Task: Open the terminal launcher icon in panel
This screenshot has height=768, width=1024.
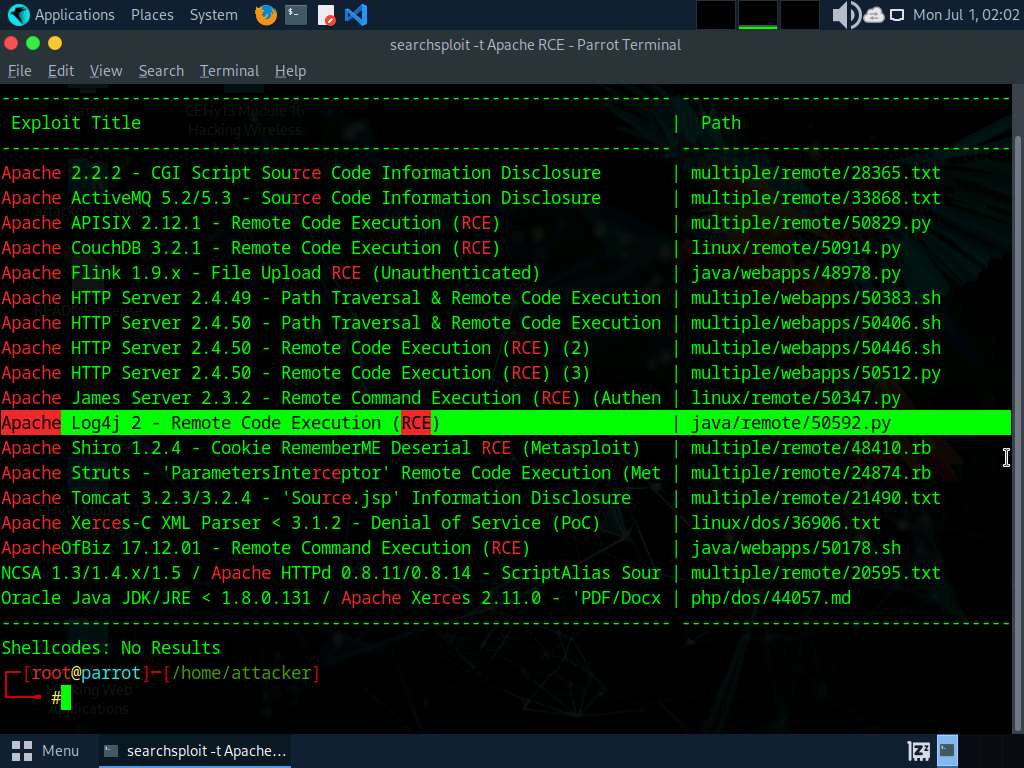Action: [x=295, y=15]
